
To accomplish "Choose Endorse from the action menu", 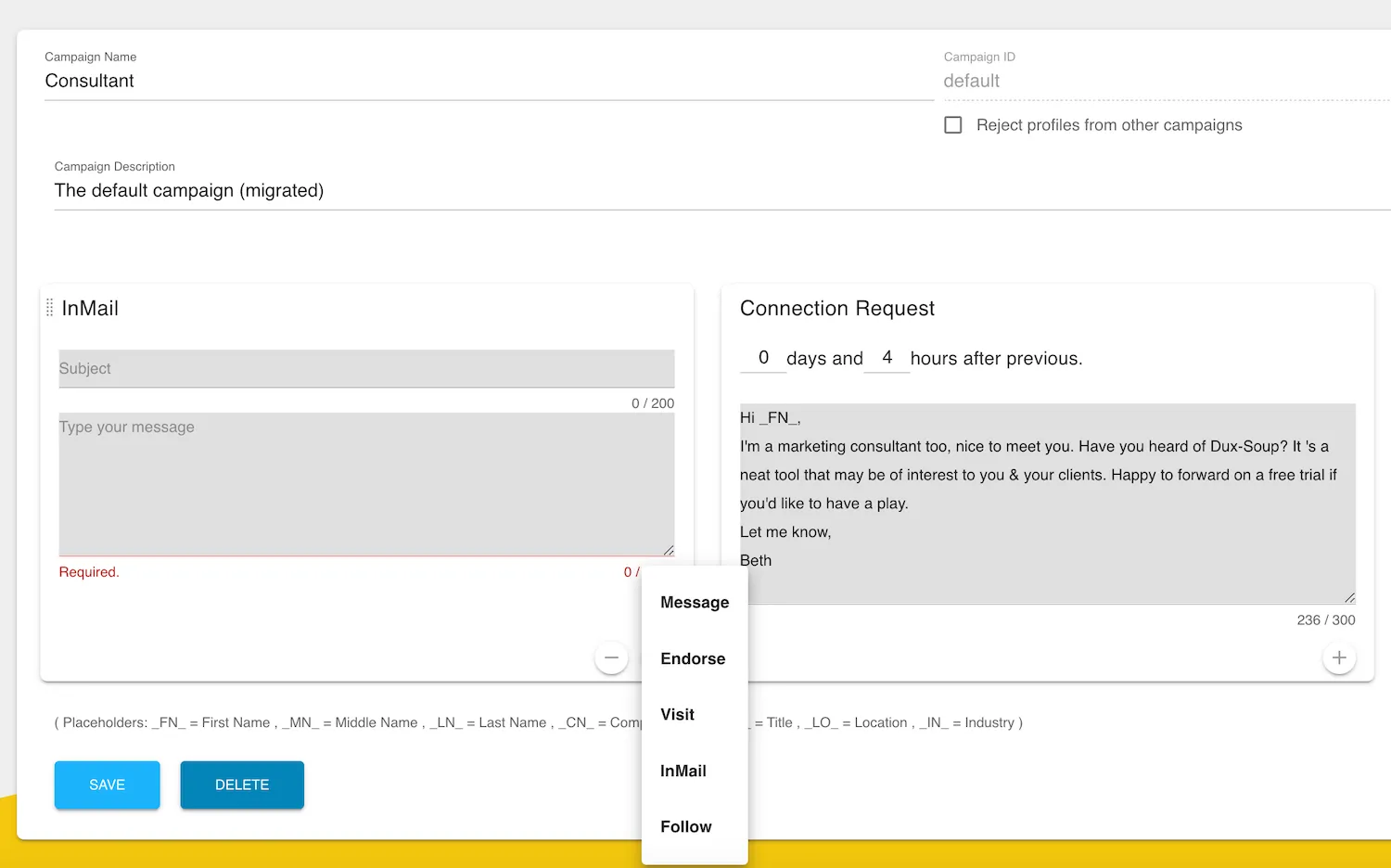I will pos(695,658).
